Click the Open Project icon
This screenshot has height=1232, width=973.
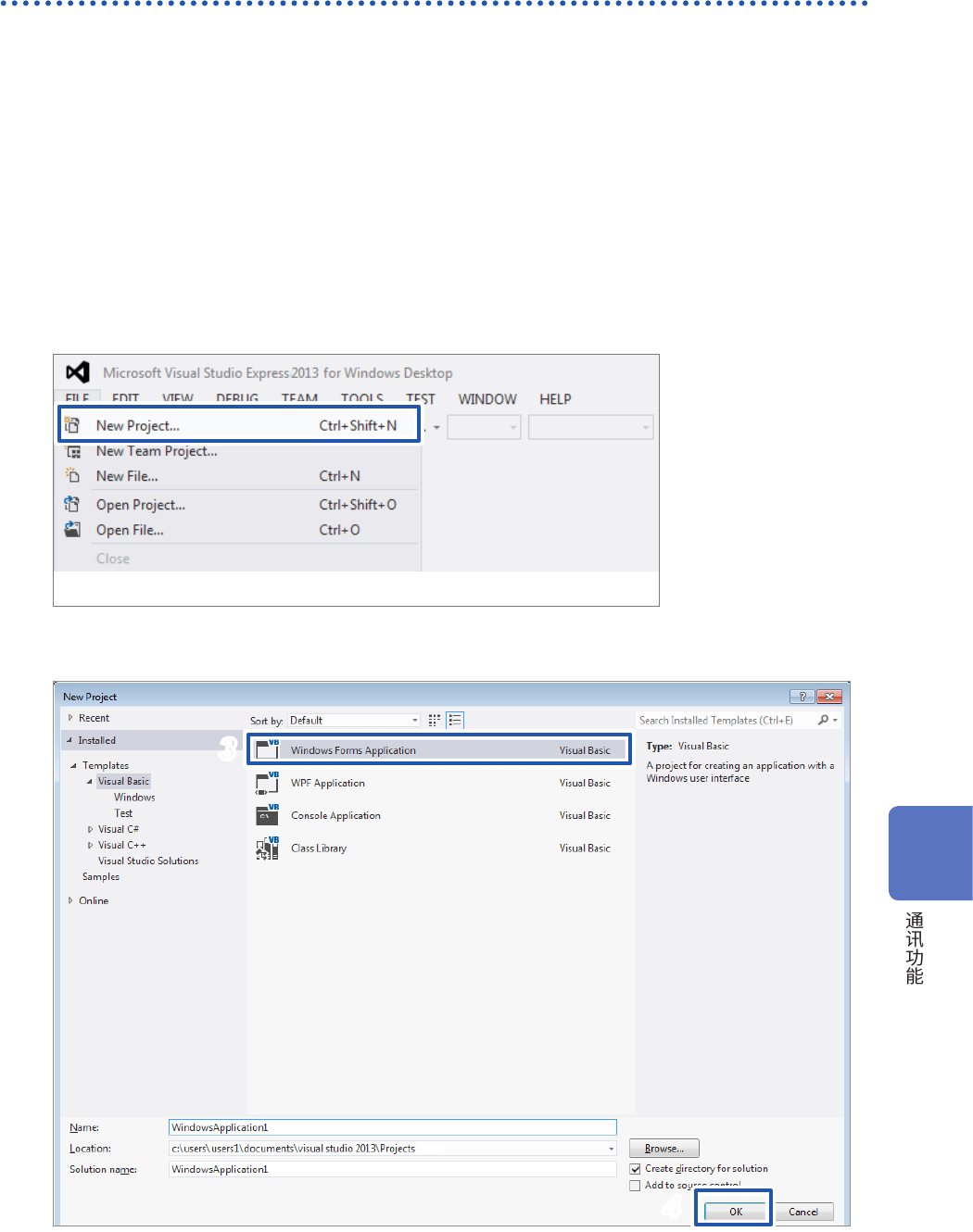click(x=72, y=504)
